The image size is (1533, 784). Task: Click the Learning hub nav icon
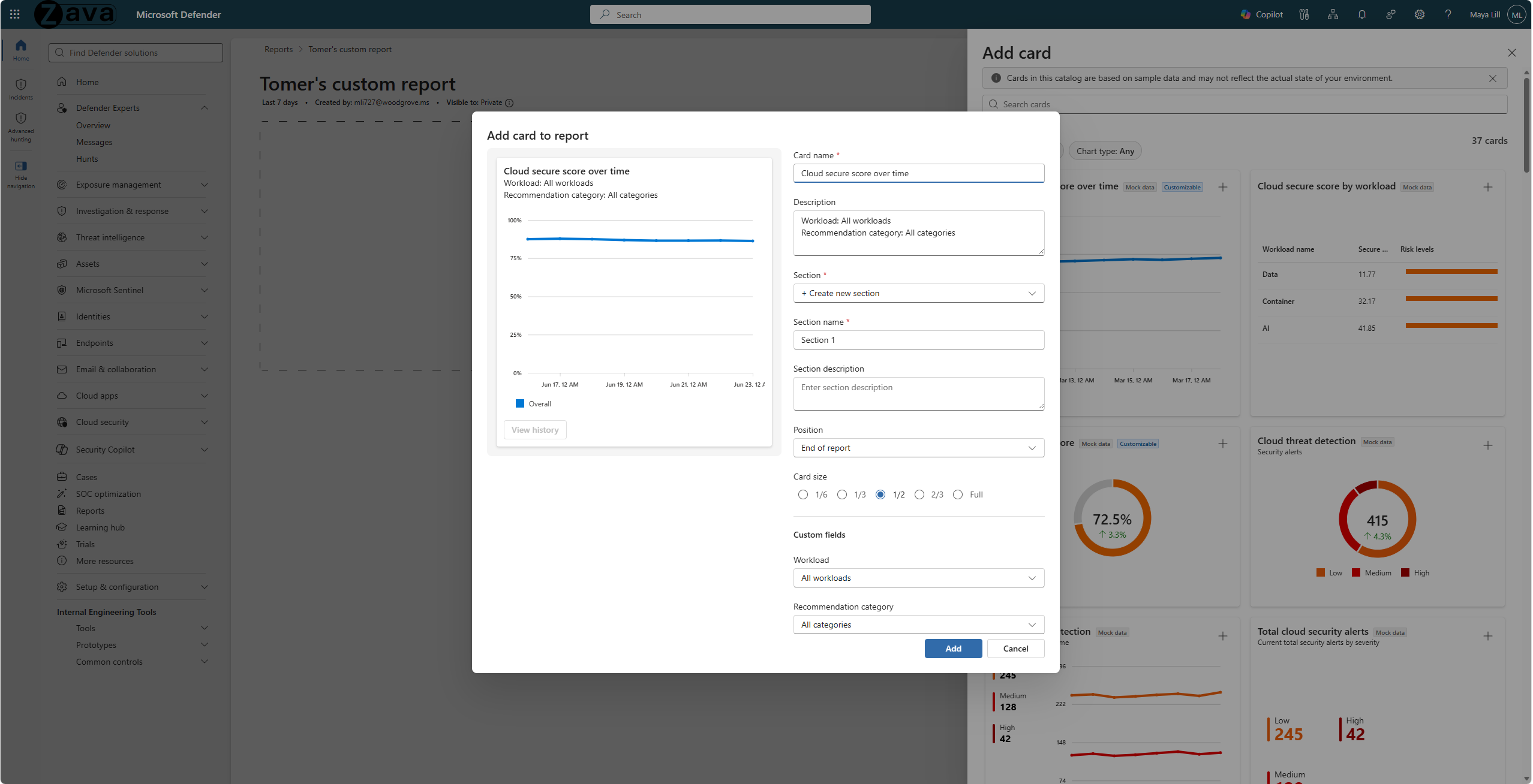62,527
